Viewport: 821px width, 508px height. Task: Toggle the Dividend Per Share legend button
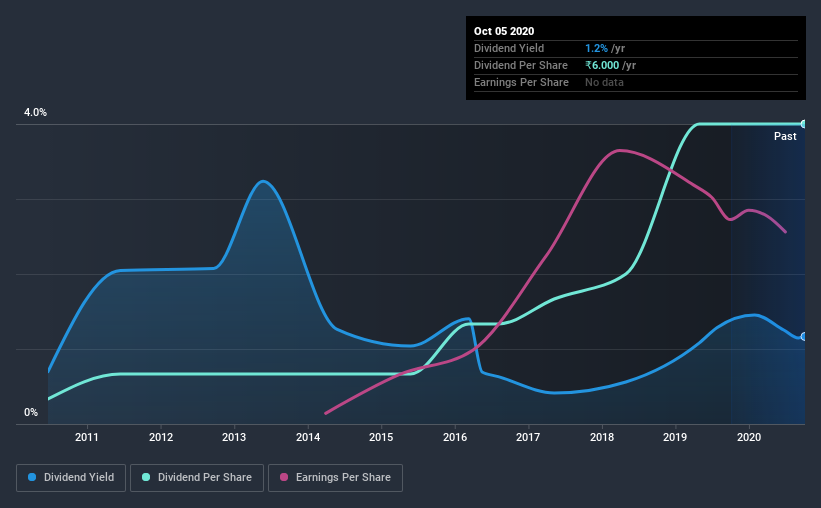[197, 478]
